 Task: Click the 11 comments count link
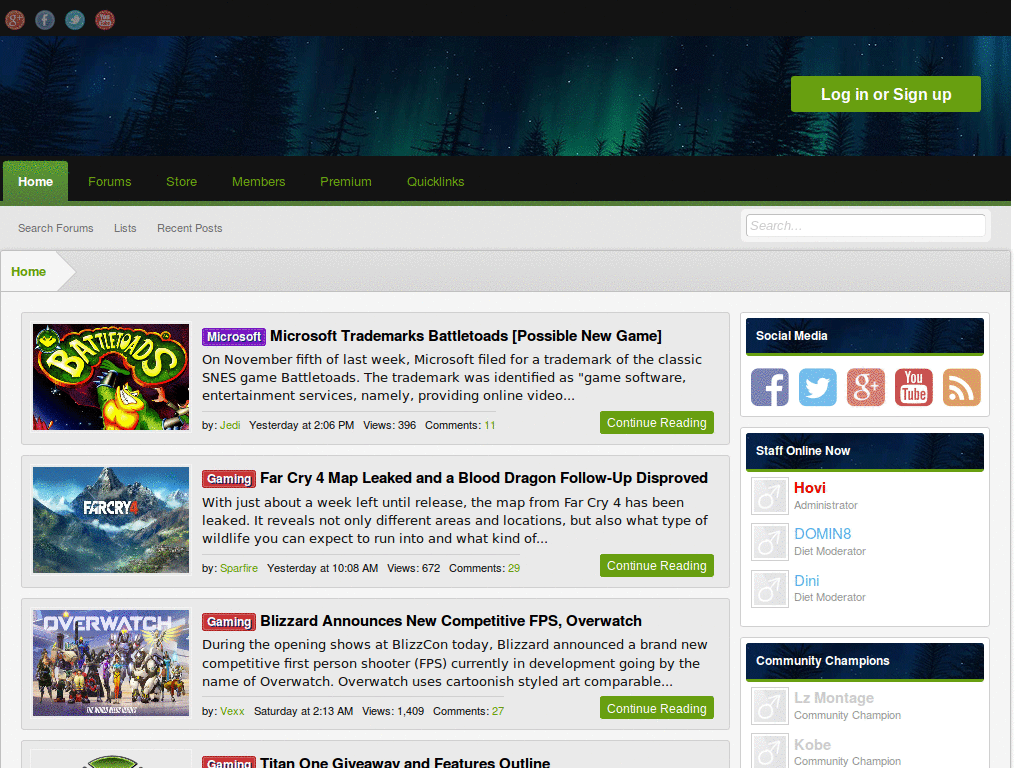click(x=490, y=425)
